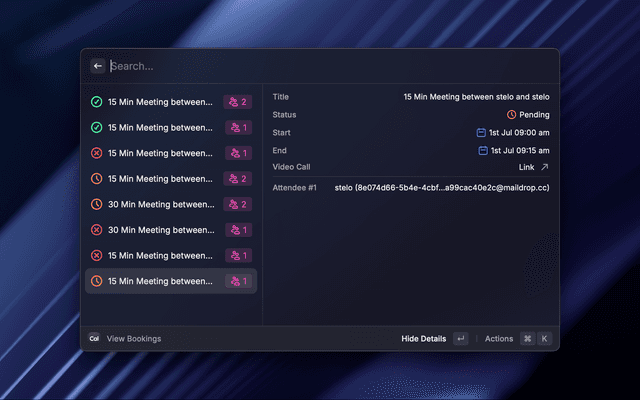Click calendar icon beside the Start date
The height and width of the screenshot is (400, 640).
pos(481,133)
